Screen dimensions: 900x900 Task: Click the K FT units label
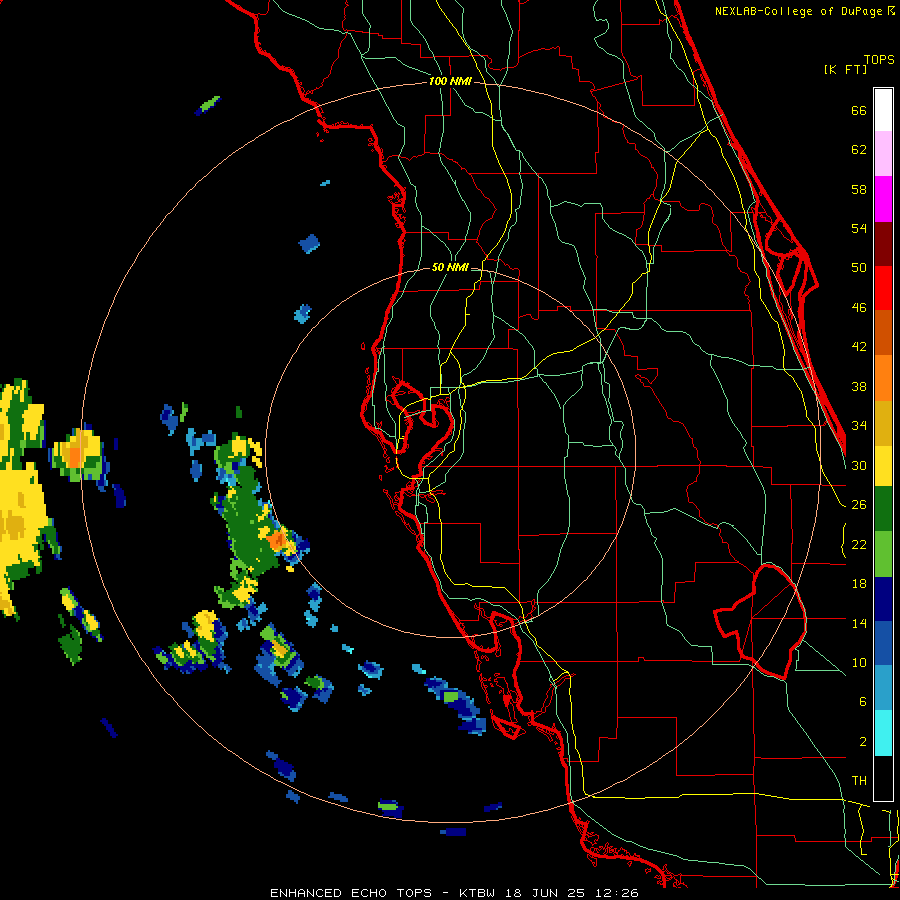pos(845,69)
